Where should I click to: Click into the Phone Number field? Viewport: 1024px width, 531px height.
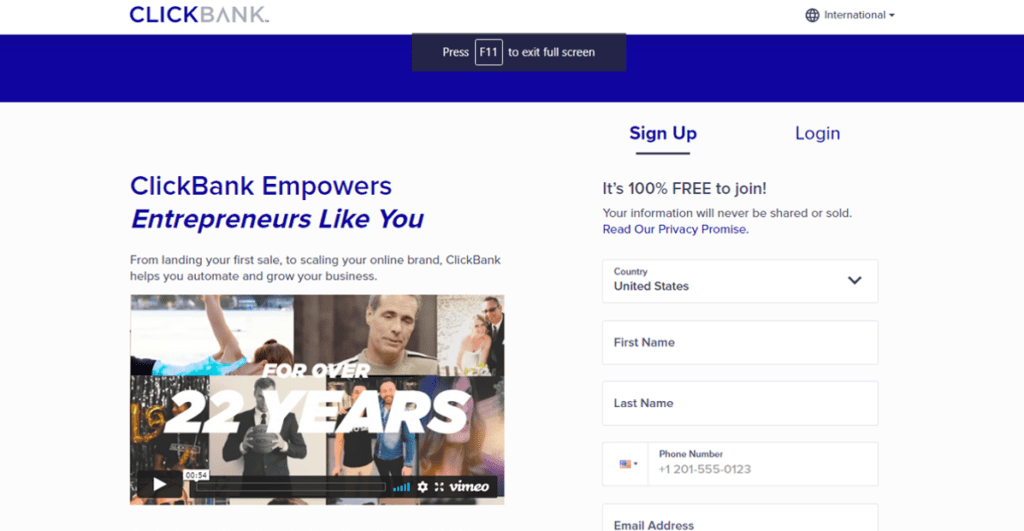point(763,464)
